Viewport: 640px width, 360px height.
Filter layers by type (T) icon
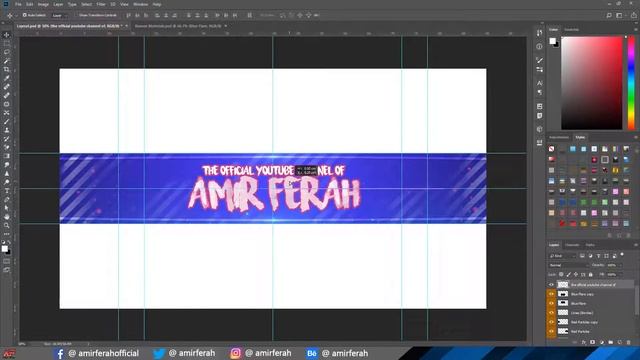tap(598, 256)
